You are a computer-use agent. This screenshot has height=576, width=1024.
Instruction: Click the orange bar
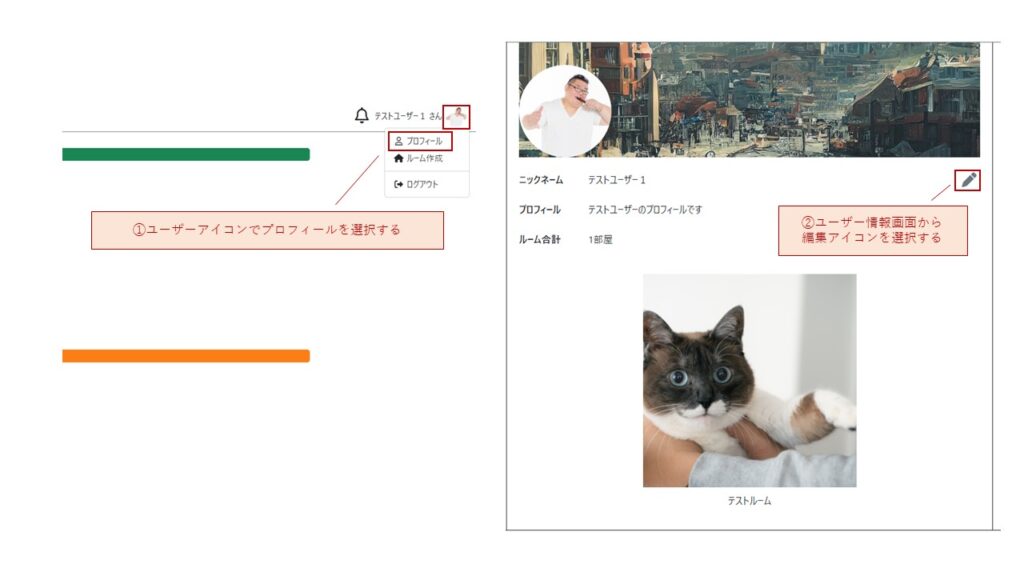pos(186,356)
